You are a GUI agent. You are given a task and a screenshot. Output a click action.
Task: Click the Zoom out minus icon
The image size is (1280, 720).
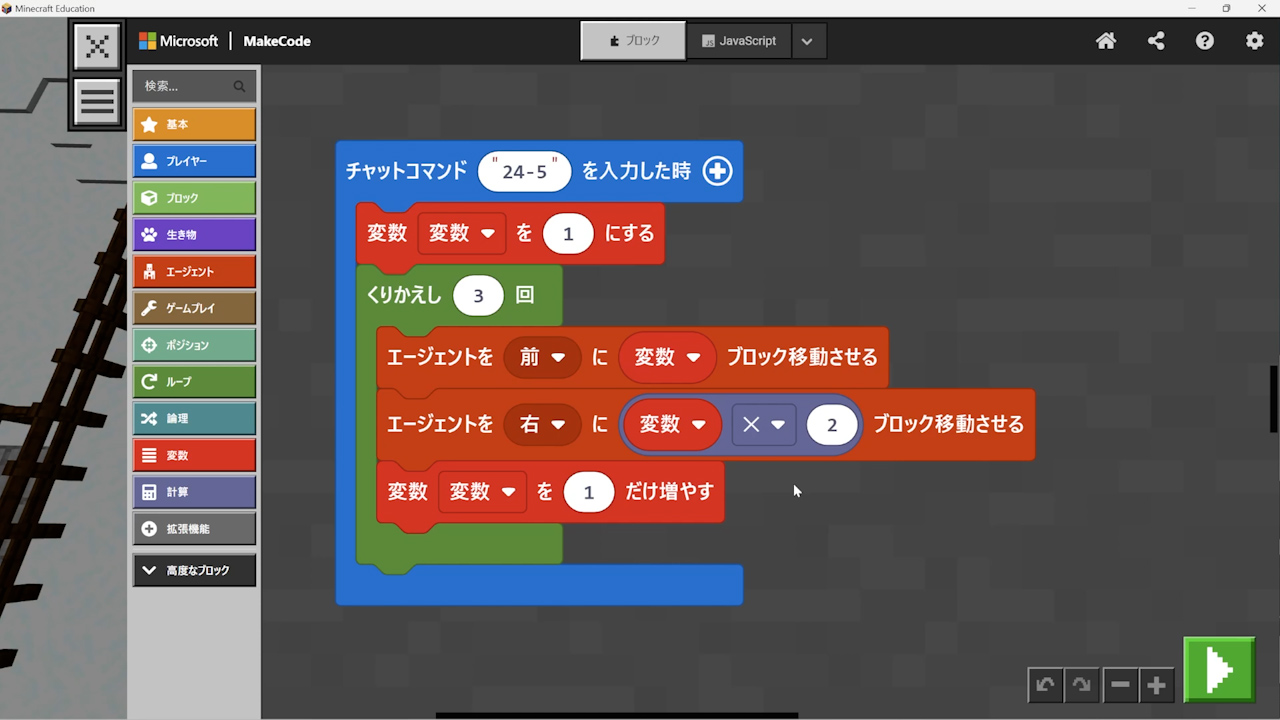tap(1120, 685)
